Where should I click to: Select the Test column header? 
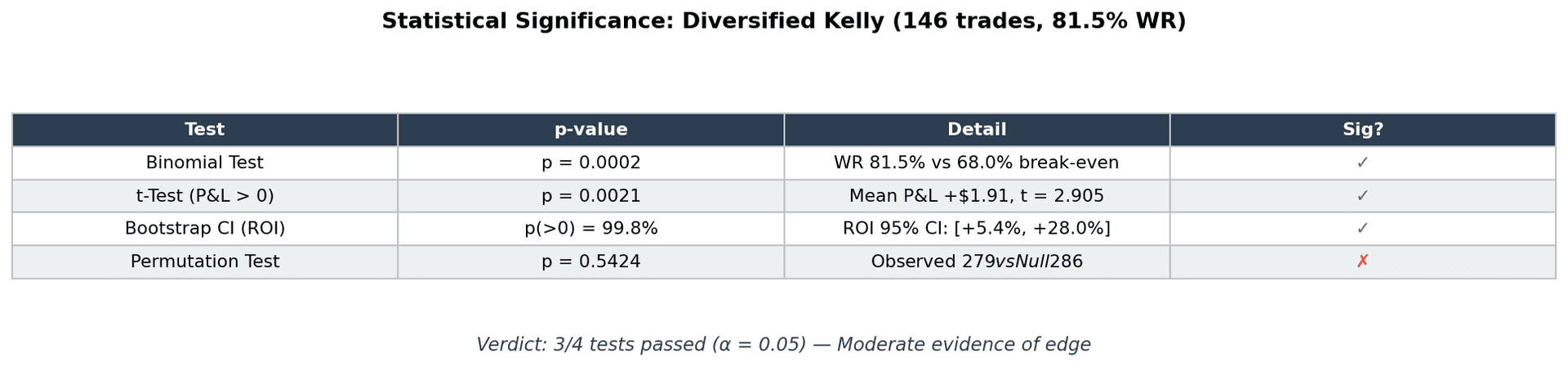[204, 130]
